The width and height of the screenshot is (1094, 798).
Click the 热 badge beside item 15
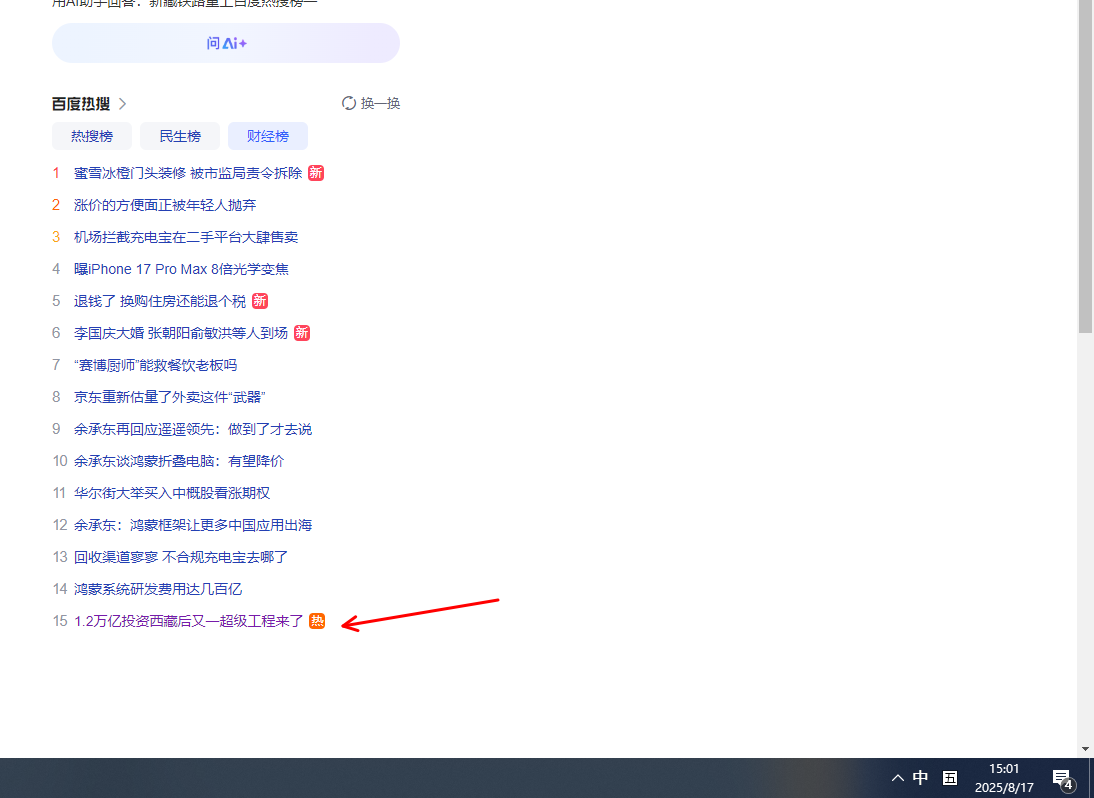pos(317,621)
